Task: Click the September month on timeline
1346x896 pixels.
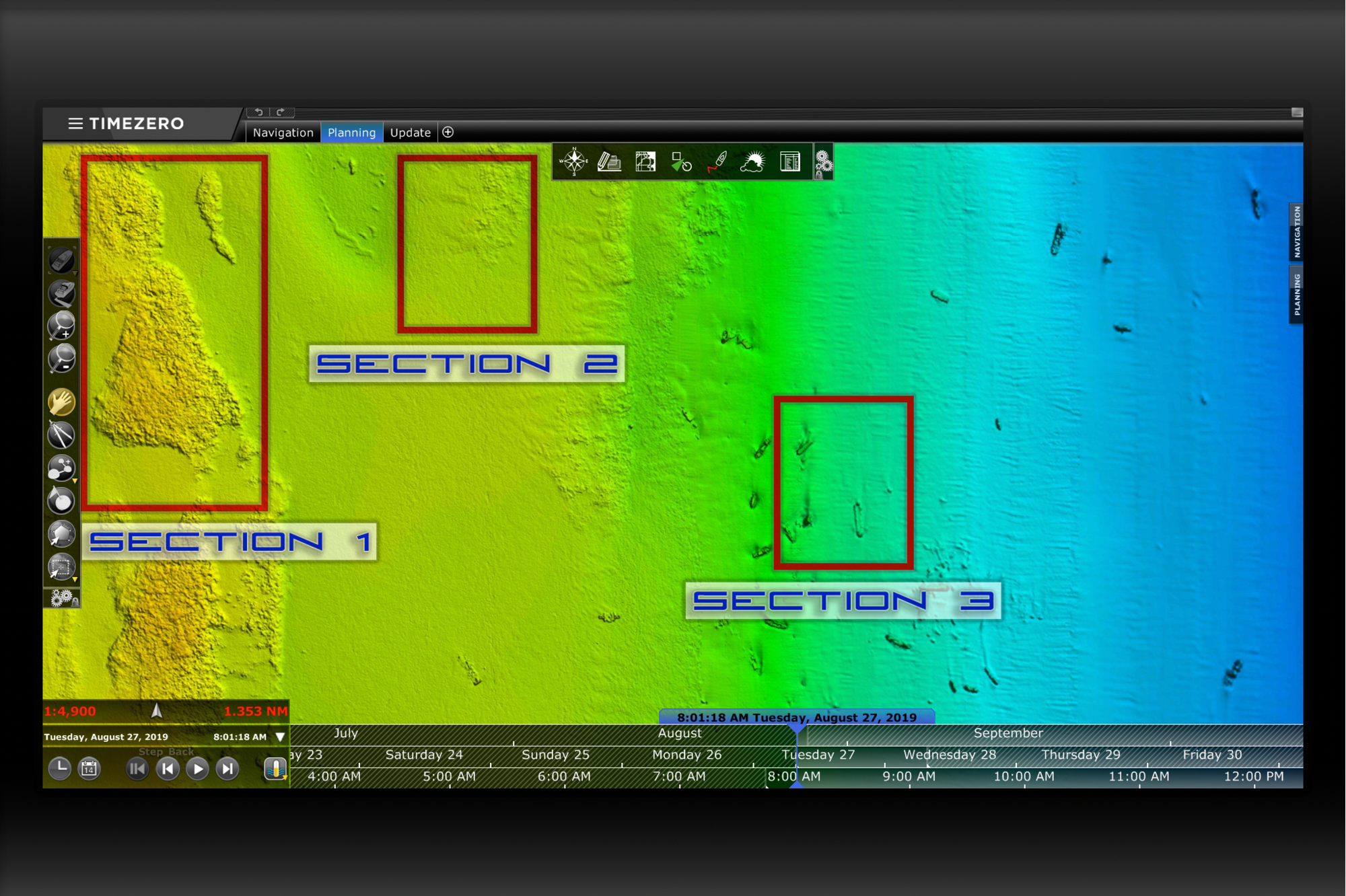Action: click(x=1008, y=733)
